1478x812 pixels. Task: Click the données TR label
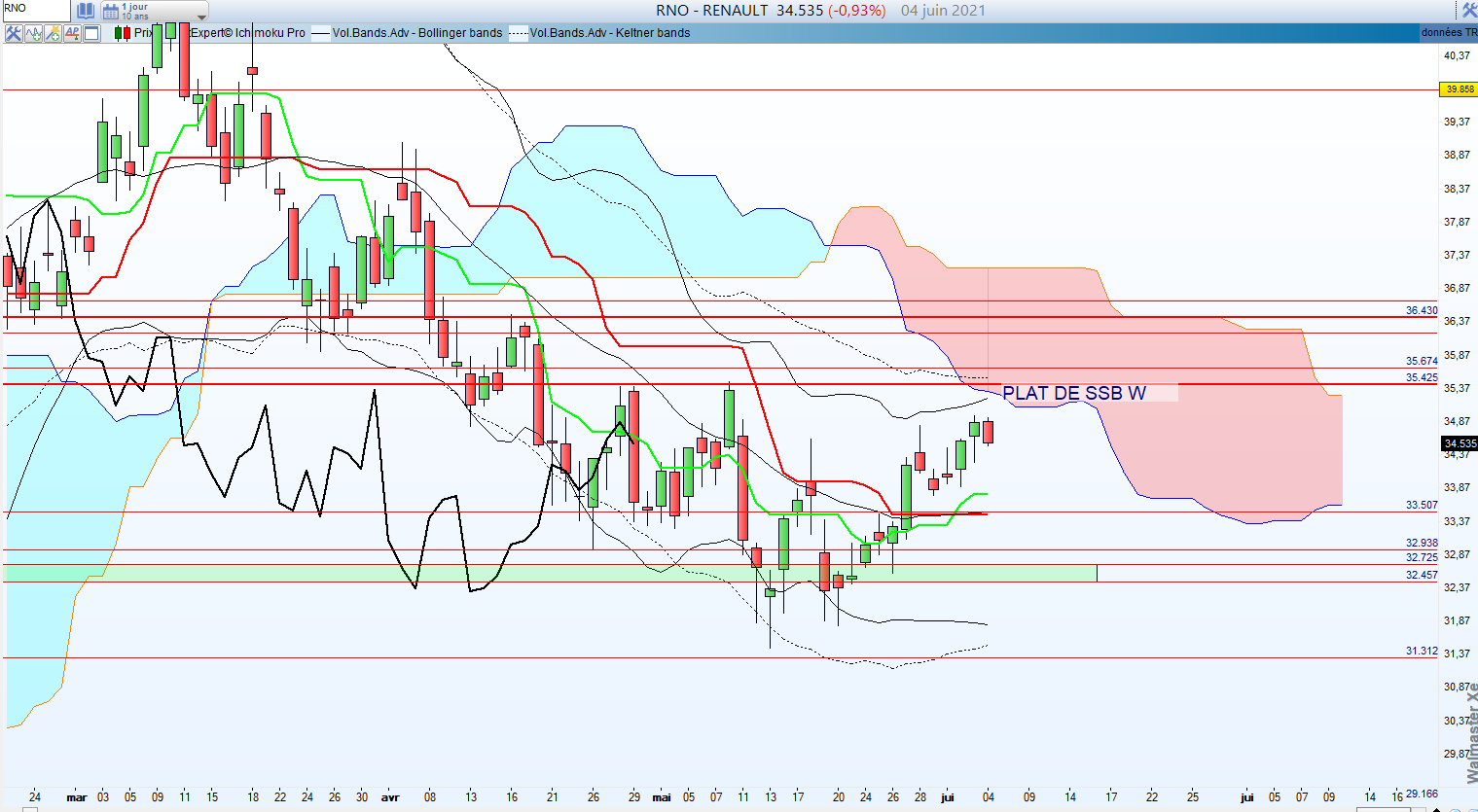[1449, 33]
